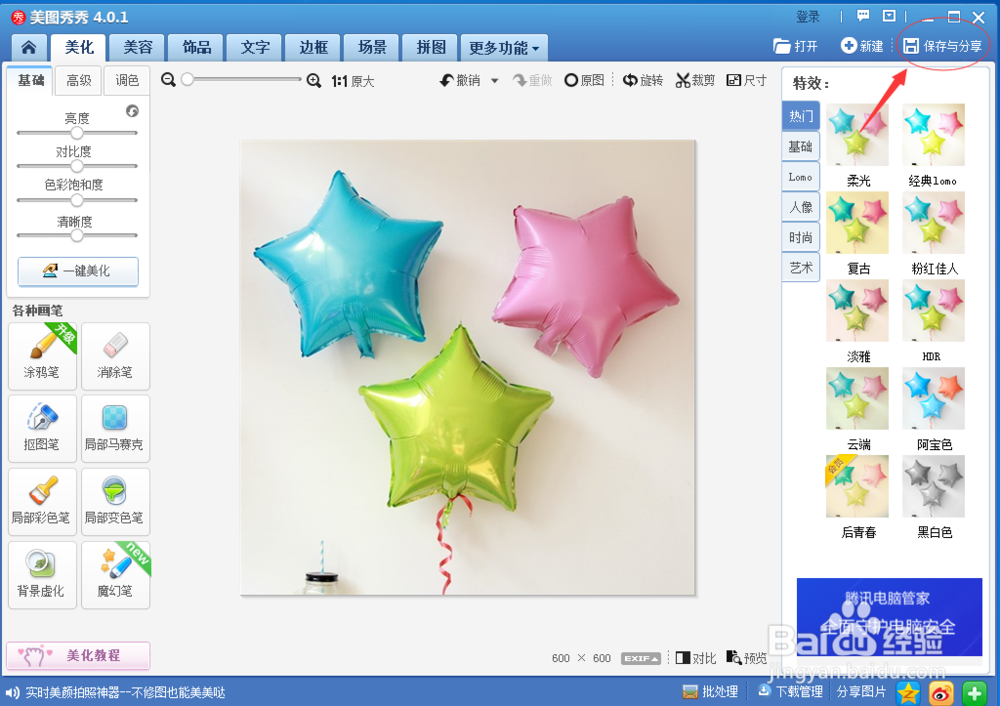Click 保存与分享 save and share
The image size is (1000, 706).
(943, 46)
